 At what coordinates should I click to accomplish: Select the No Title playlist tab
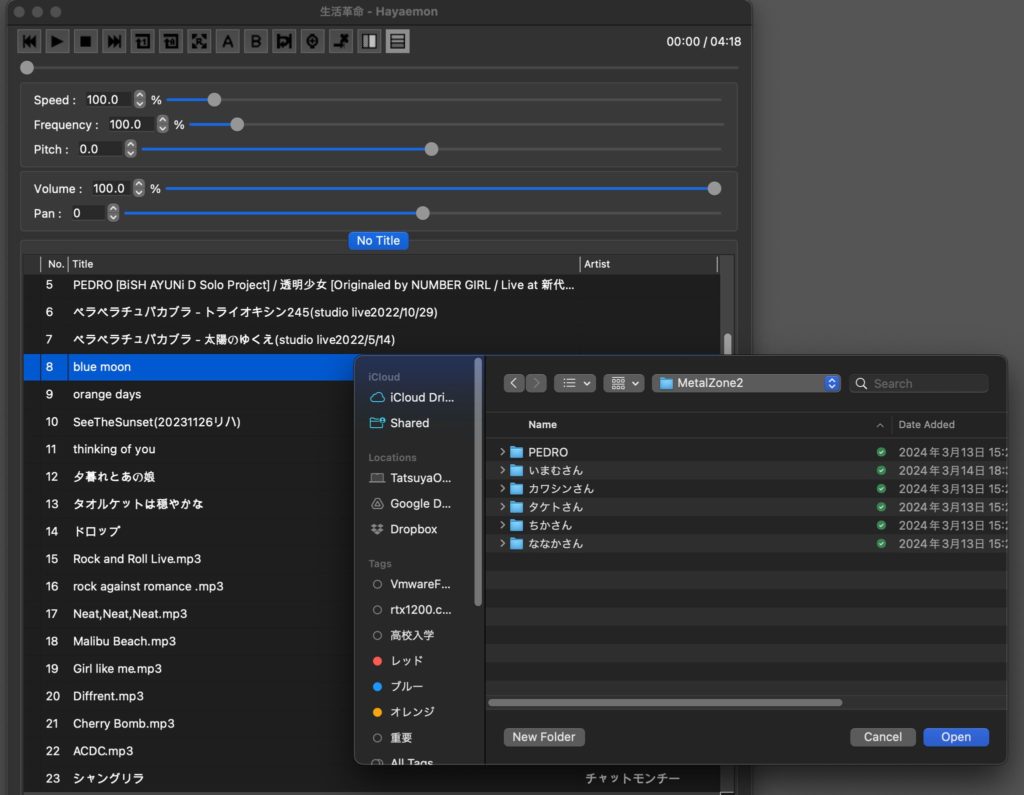click(x=378, y=241)
